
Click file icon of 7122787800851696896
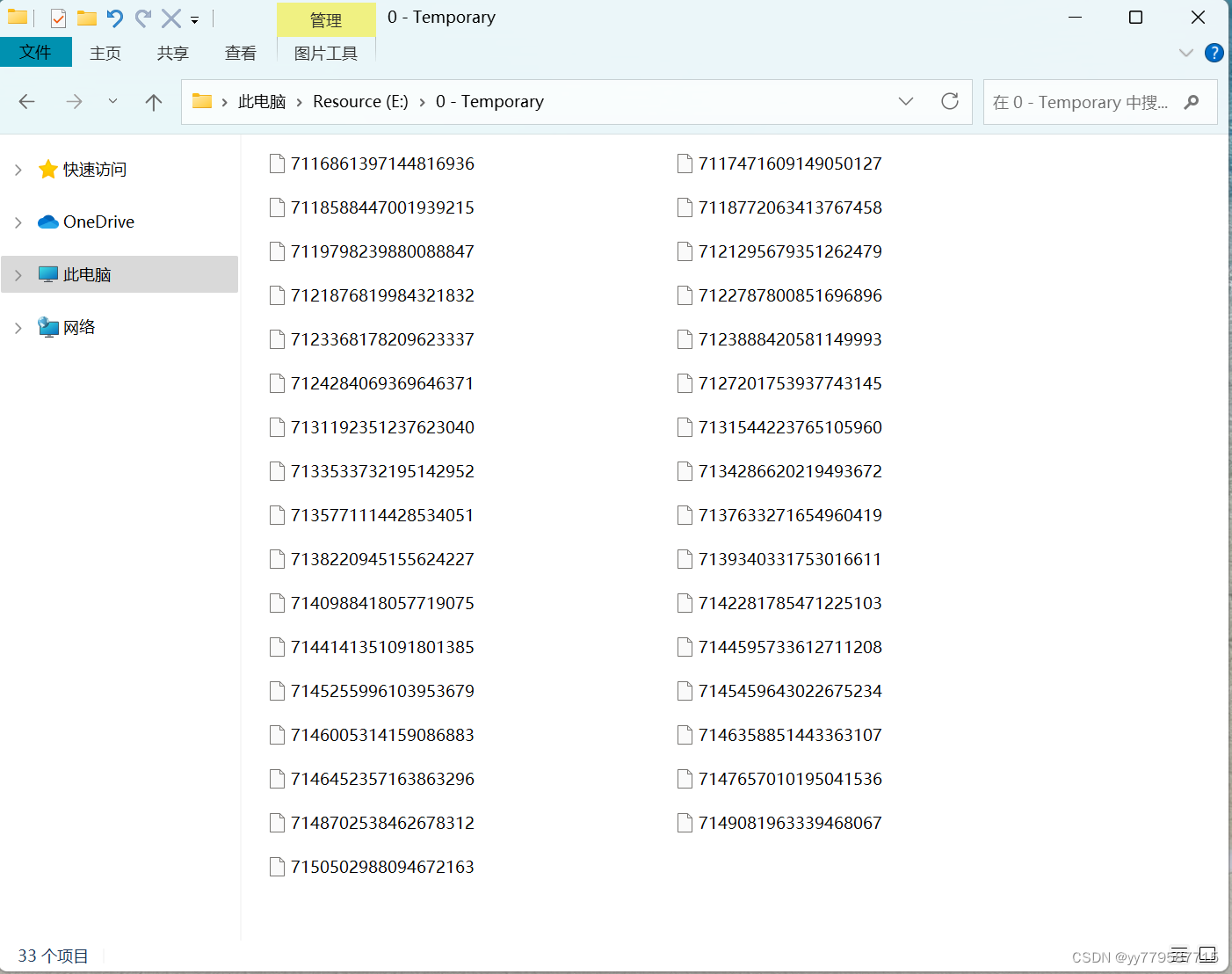click(685, 295)
